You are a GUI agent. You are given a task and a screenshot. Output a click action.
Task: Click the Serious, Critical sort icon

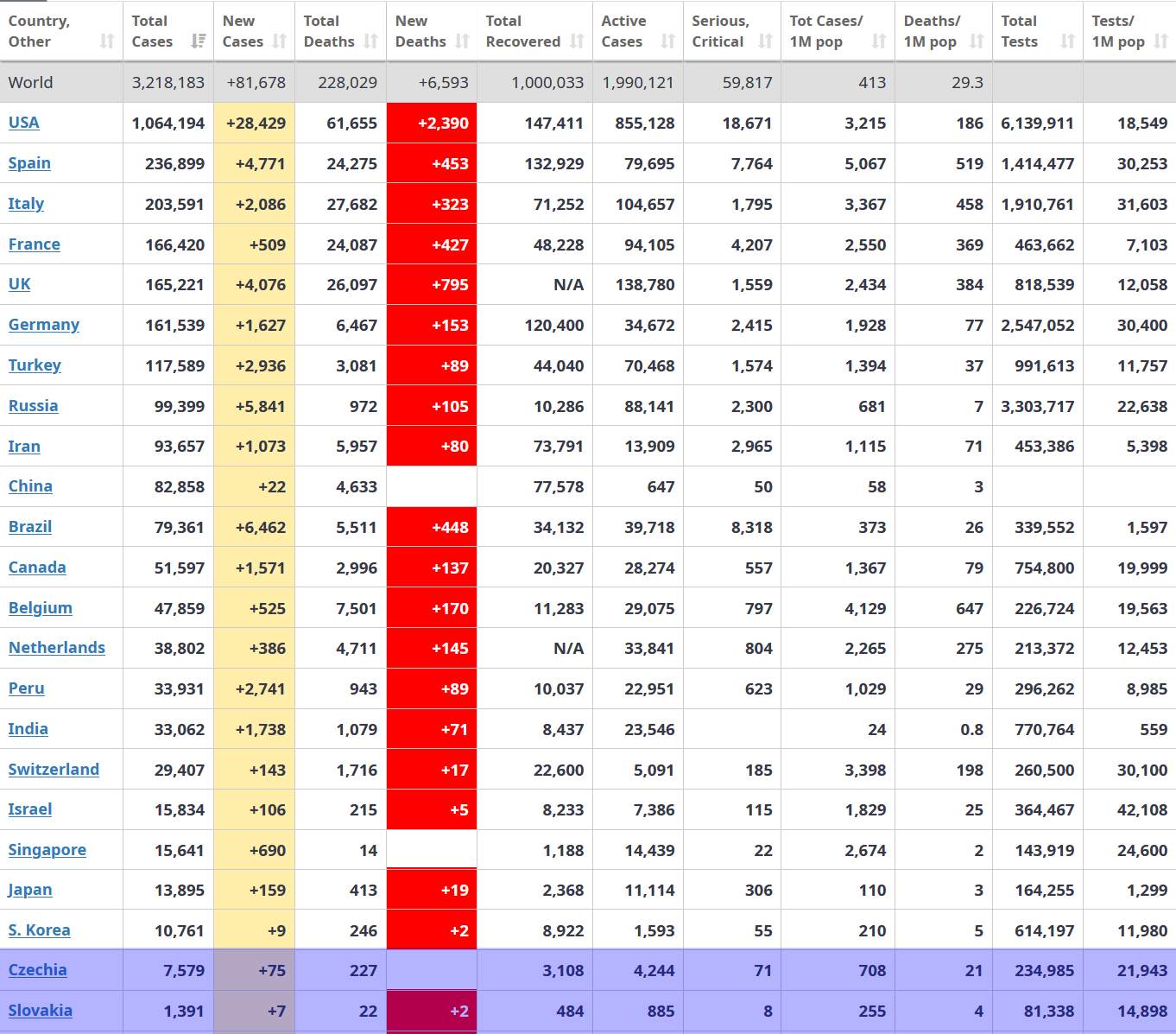click(765, 41)
